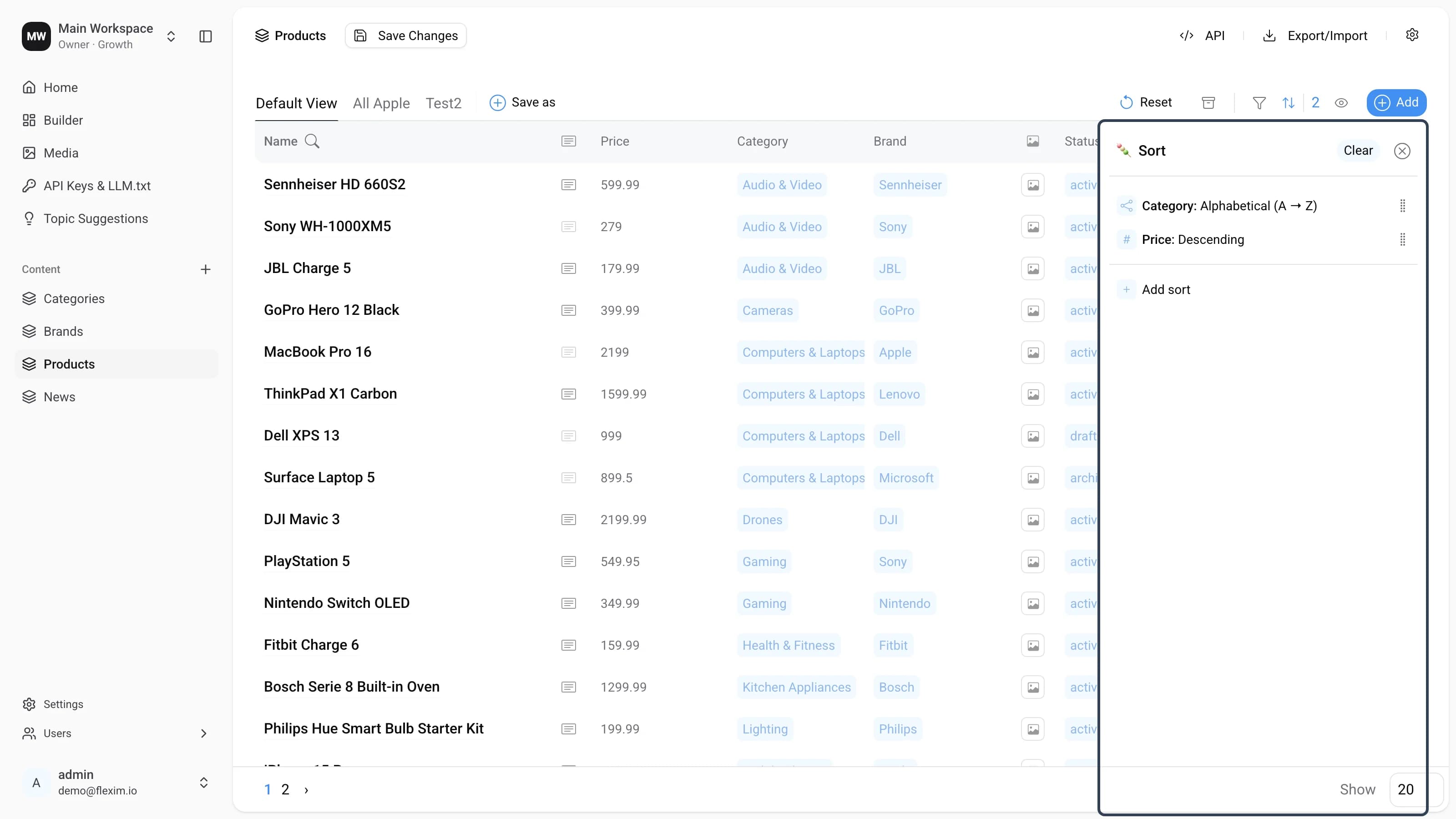The width and height of the screenshot is (1456, 819).
Task: Change Category sort order Alphabetical option
Action: coord(1258,206)
